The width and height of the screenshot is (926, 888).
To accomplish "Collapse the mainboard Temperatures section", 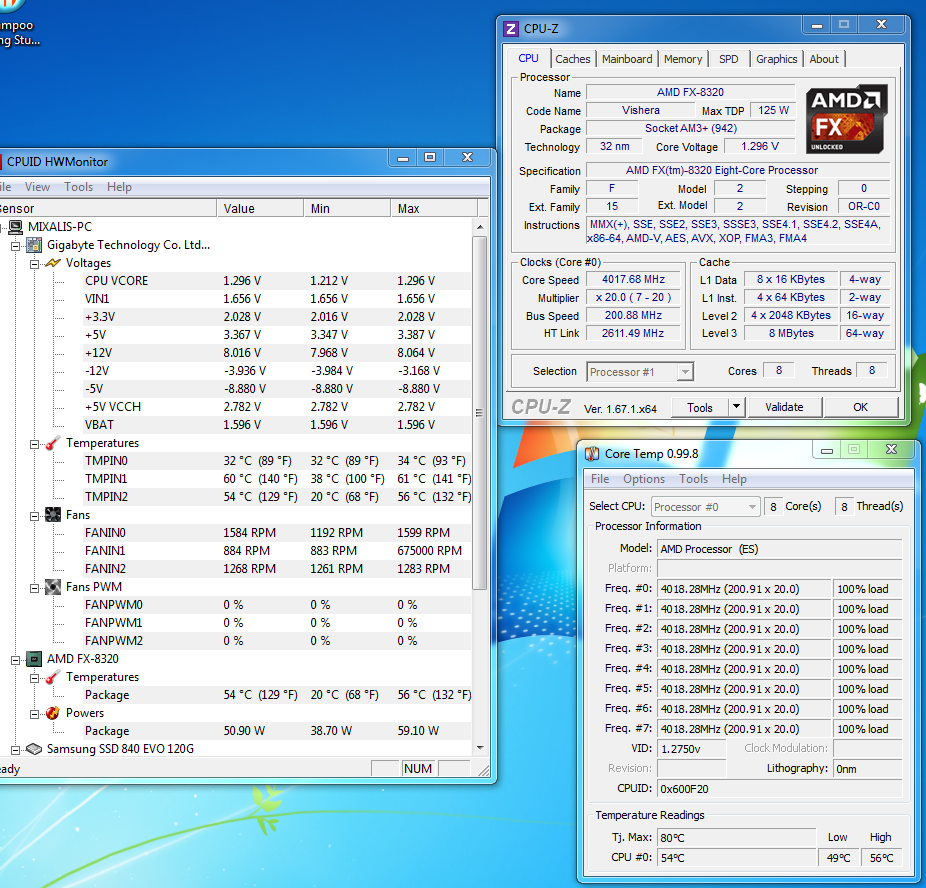I will click(34, 444).
